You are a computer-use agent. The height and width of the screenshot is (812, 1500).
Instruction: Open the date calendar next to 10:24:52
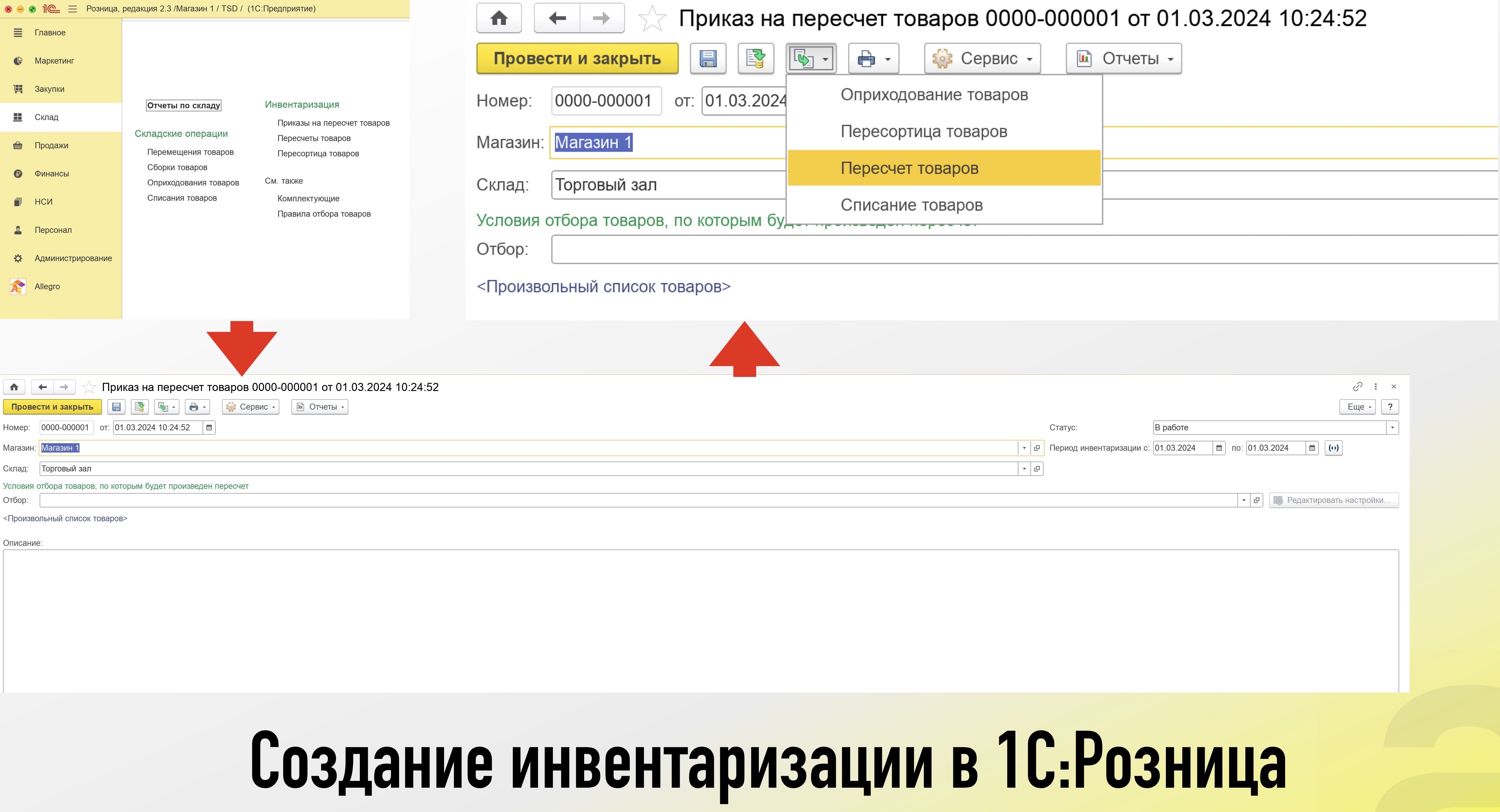tap(209, 428)
